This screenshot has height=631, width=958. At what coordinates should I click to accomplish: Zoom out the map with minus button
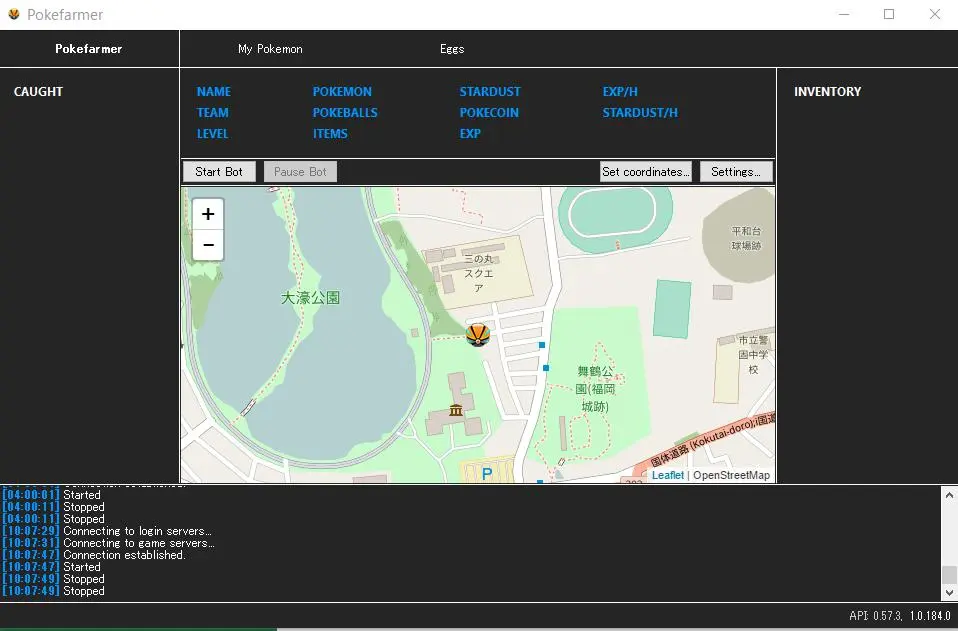pyautogui.click(x=208, y=245)
